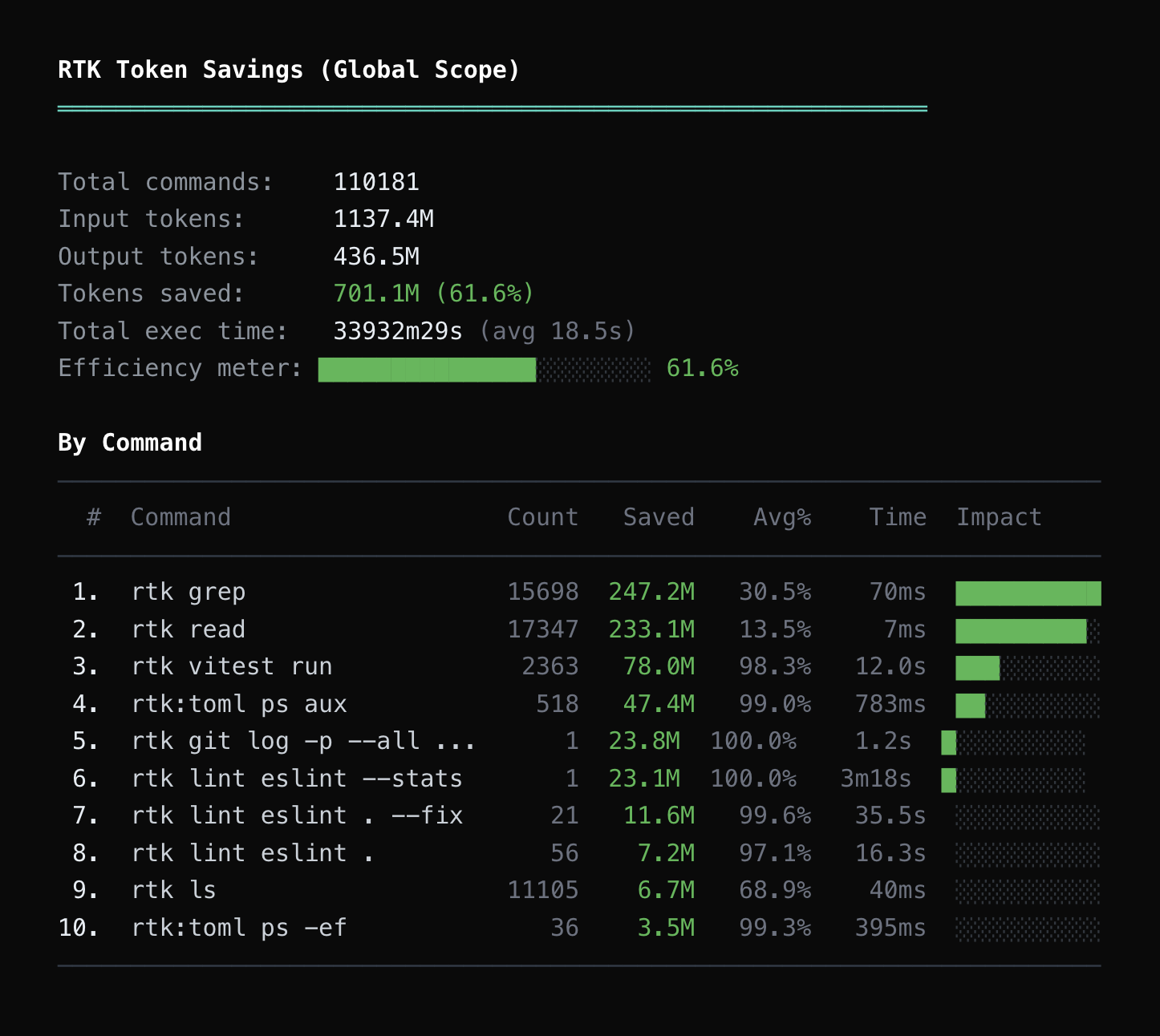Click the 'rtk grep' command row
Viewport: 1160px width, 1036px height.
[x=579, y=593]
